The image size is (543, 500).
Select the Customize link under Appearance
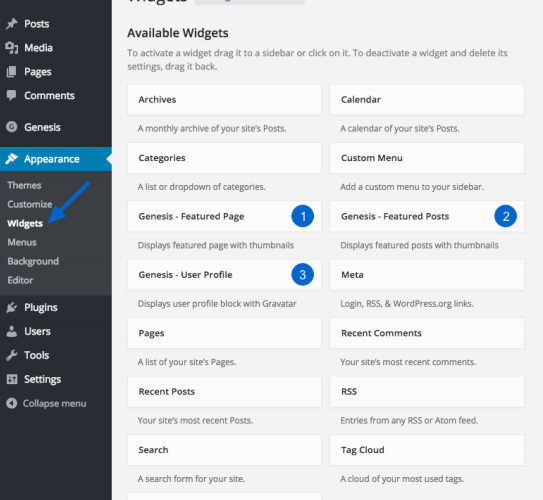(x=30, y=204)
